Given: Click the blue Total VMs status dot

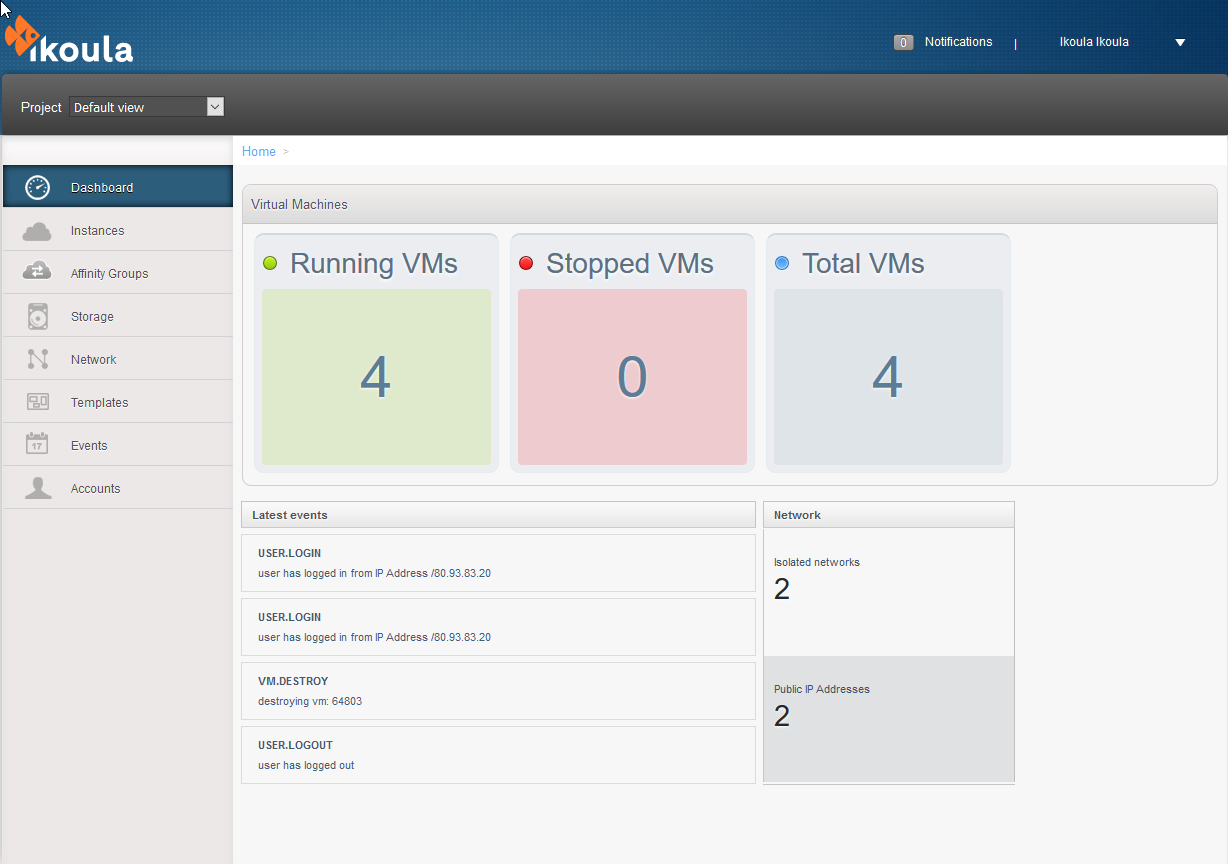Looking at the screenshot, I should (782, 263).
